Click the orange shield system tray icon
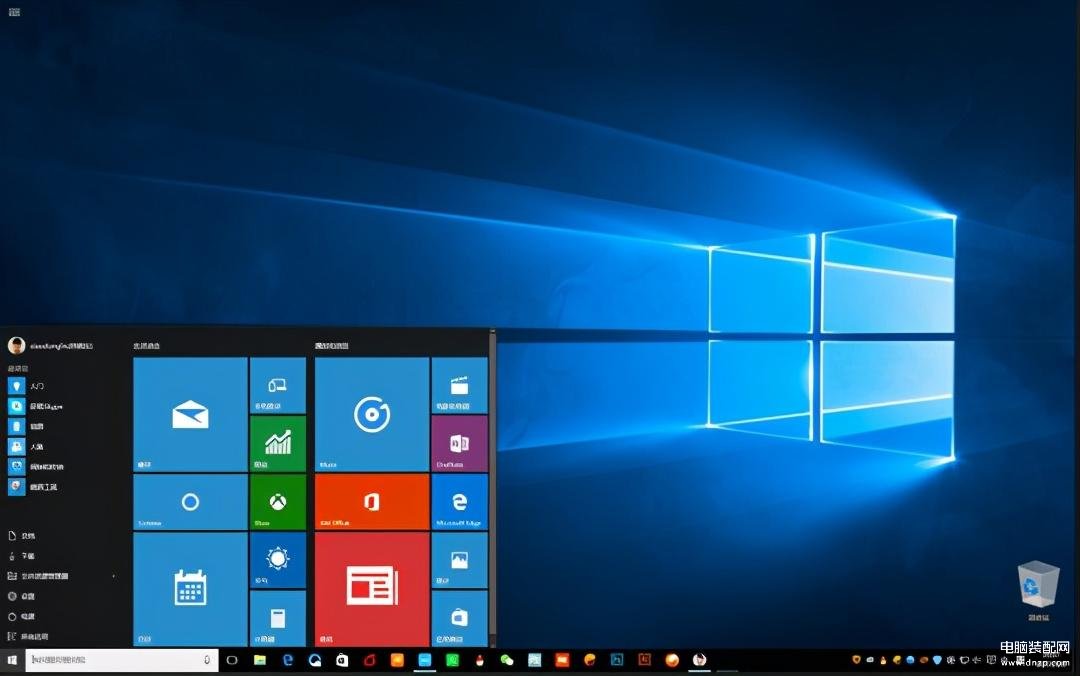 tap(856, 660)
